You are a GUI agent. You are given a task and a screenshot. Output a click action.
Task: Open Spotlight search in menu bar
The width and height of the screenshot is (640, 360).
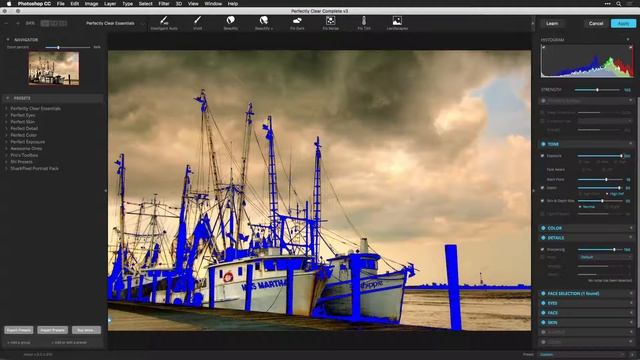[x=619, y=4]
